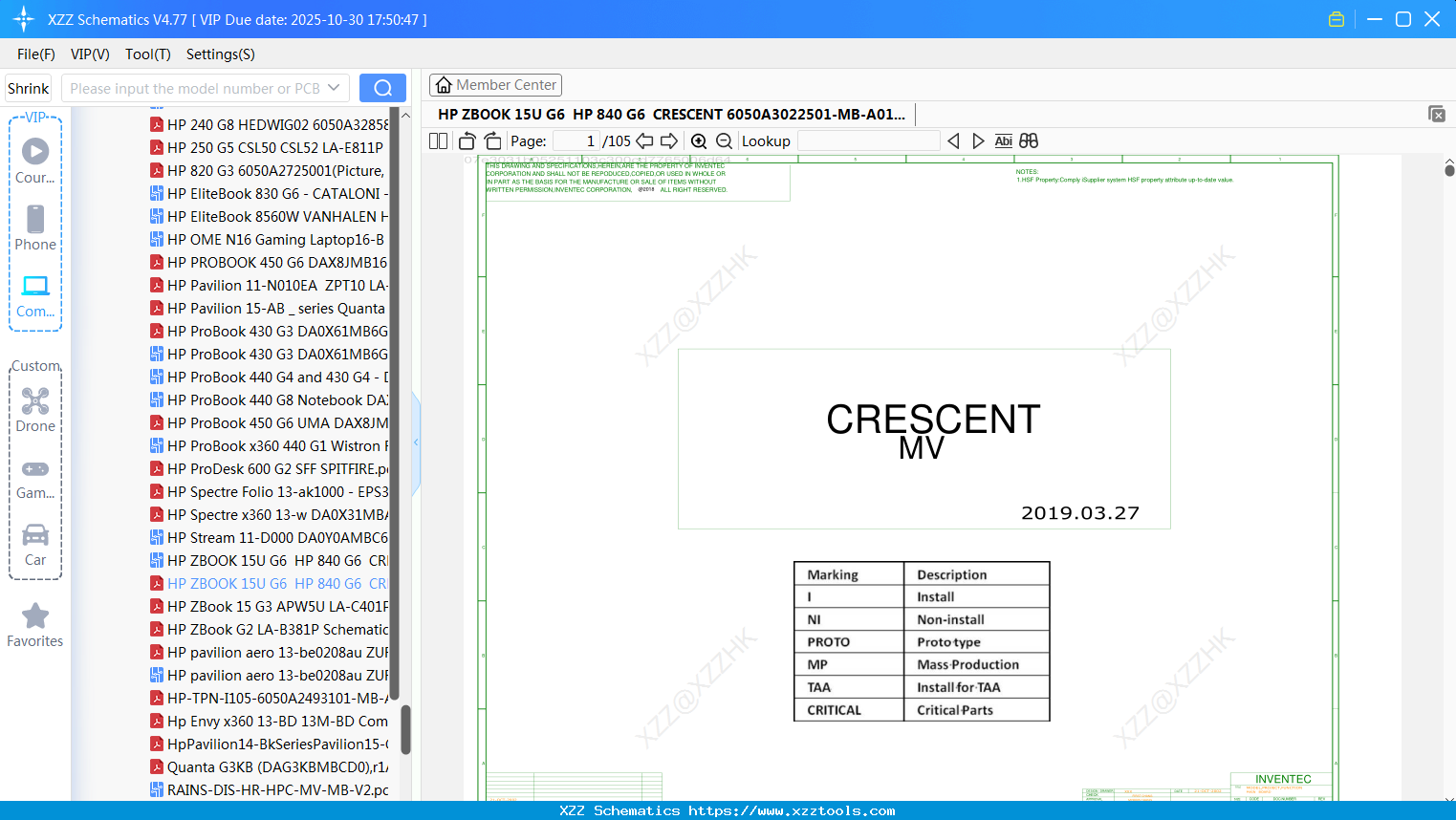Open HP ProBook 440 G4 and 430 G4
This screenshot has width=1456, height=820.
click(270, 377)
